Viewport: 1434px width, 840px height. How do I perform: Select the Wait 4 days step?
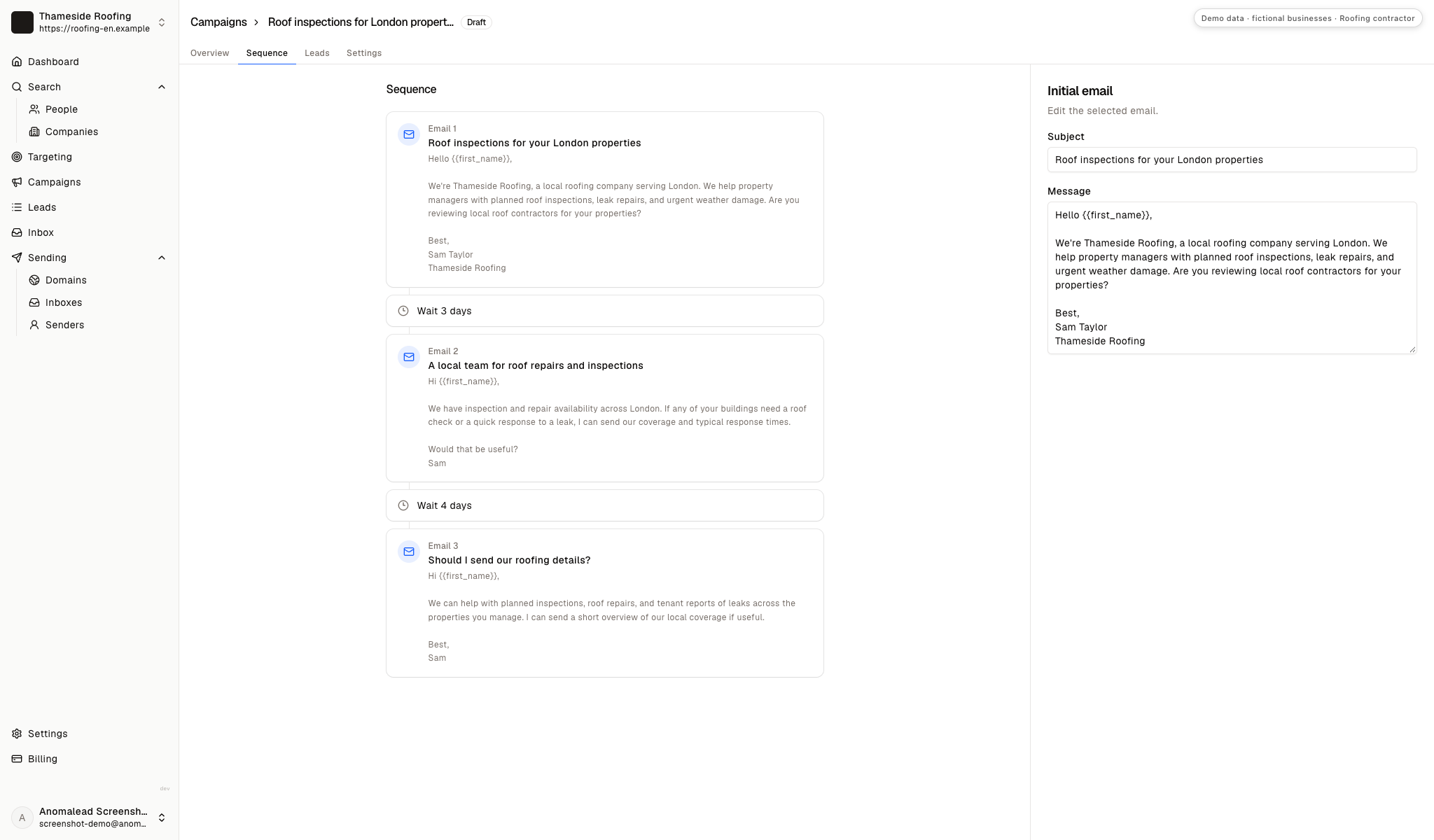[605, 505]
